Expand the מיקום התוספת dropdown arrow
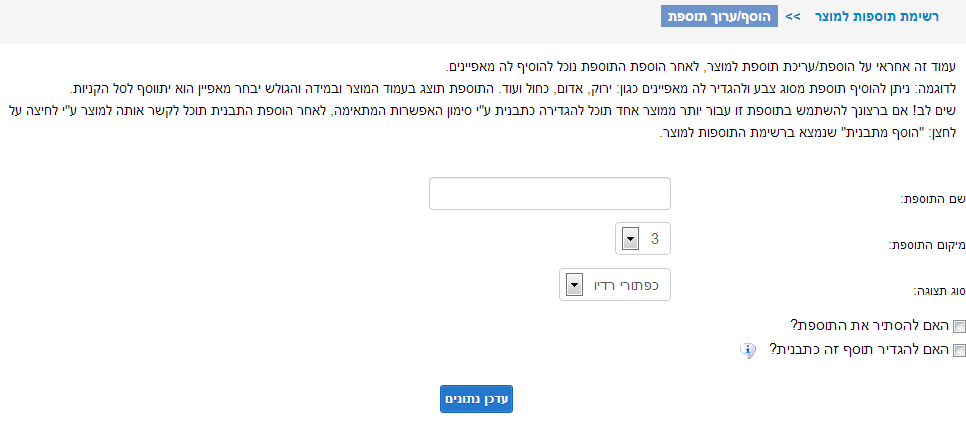Viewport: 966px width, 427px height. click(x=631, y=239)
